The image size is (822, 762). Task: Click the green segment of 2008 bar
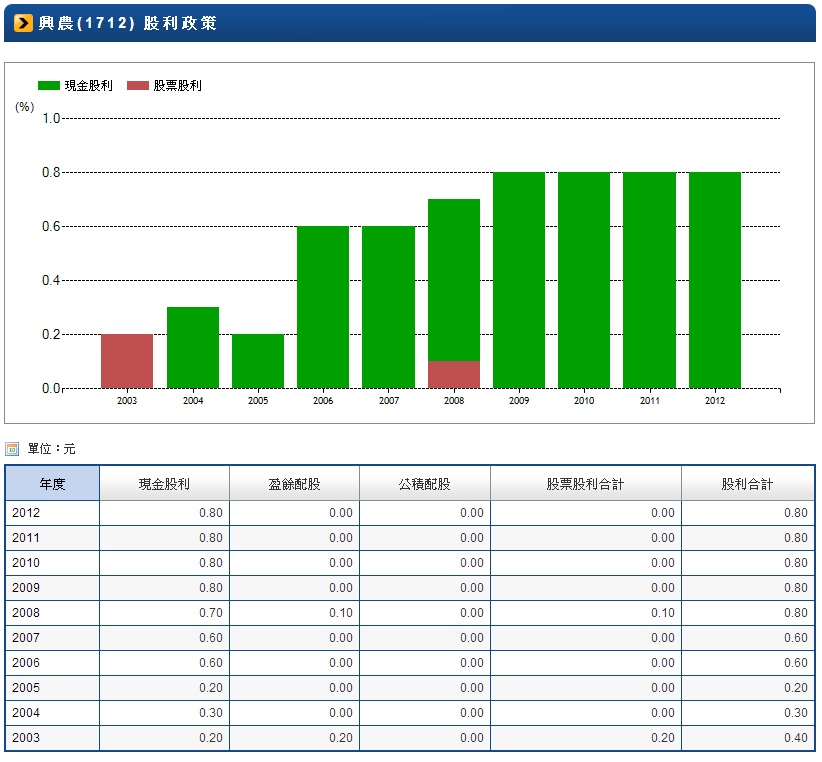click(454, 280)
